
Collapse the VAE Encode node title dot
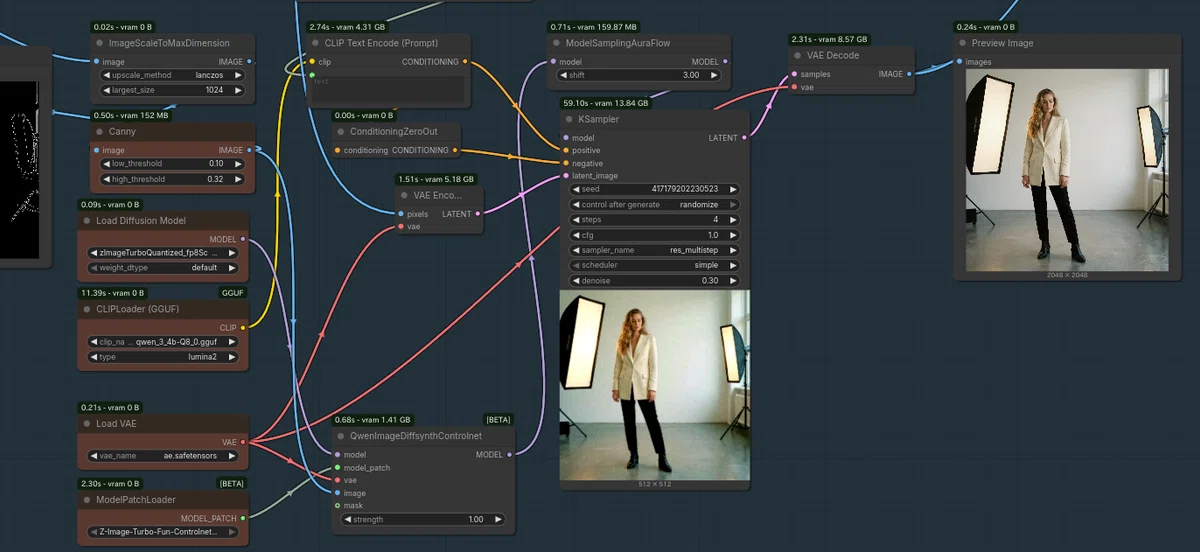[x=404, y=194]
